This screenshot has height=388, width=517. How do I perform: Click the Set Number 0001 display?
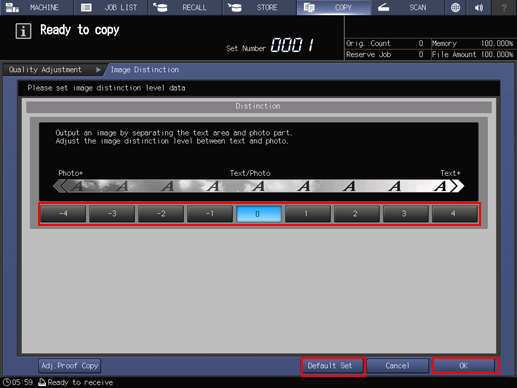click(x=270, y=45)
